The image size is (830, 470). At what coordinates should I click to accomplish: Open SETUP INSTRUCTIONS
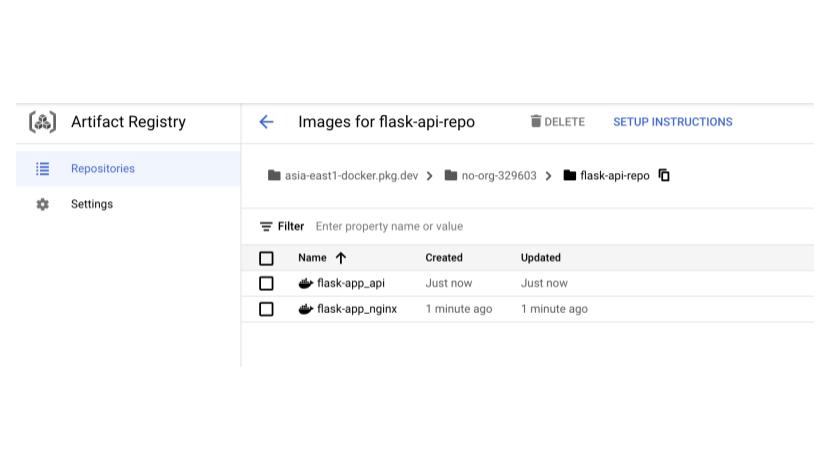pos(673,122)
